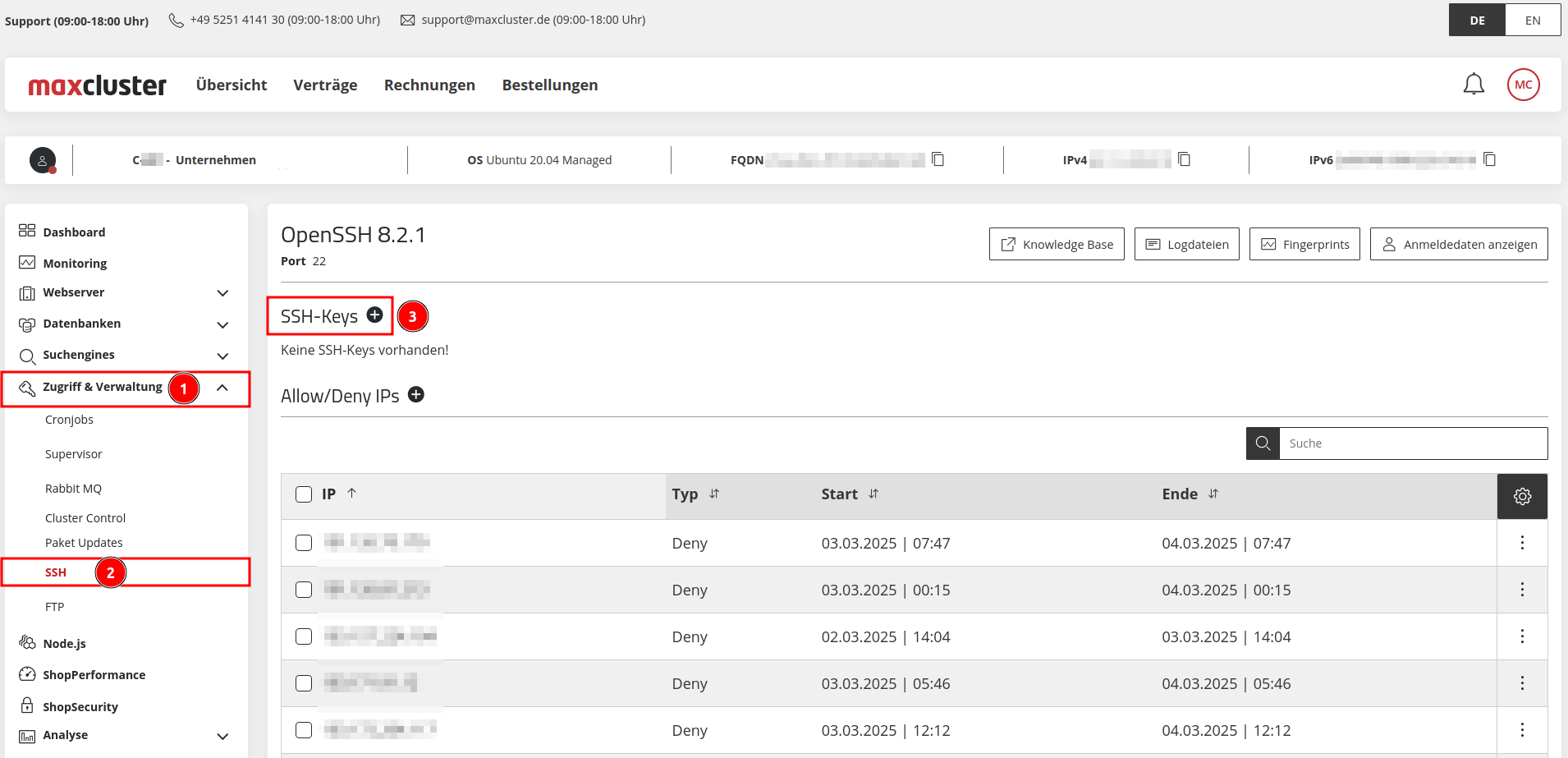Open row actions menu for 12:12 Deny entry
The height and width of the screenshot is (758, 1568).
click(x=1522, y=730)
